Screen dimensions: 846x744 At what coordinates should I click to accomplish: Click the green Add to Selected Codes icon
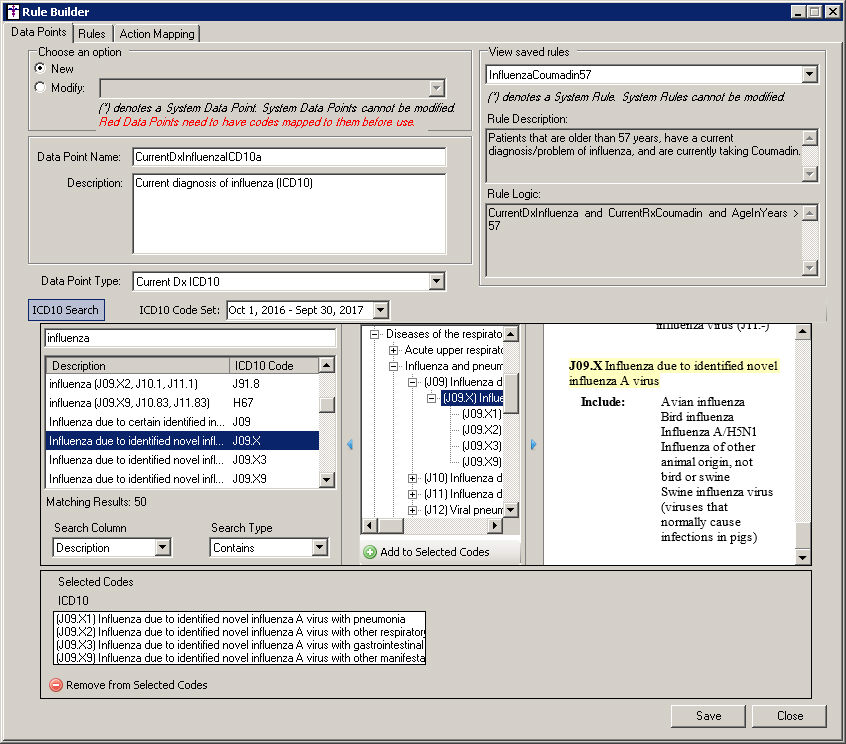click(370, 552)
